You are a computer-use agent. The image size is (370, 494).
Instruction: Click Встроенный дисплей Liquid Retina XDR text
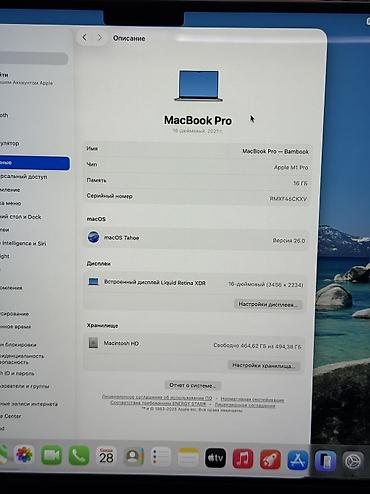coord(155,282)
